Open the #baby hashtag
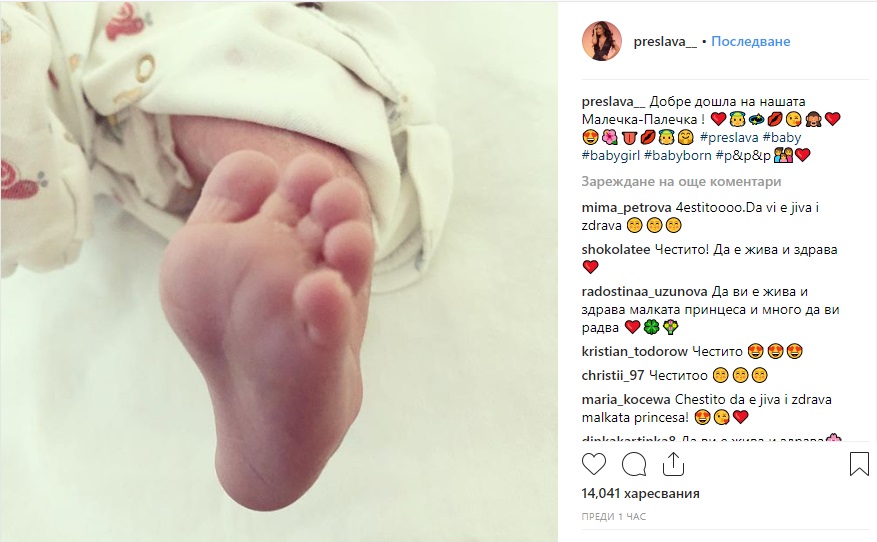This screenshot has width=877, height=542. pos(782,138)
